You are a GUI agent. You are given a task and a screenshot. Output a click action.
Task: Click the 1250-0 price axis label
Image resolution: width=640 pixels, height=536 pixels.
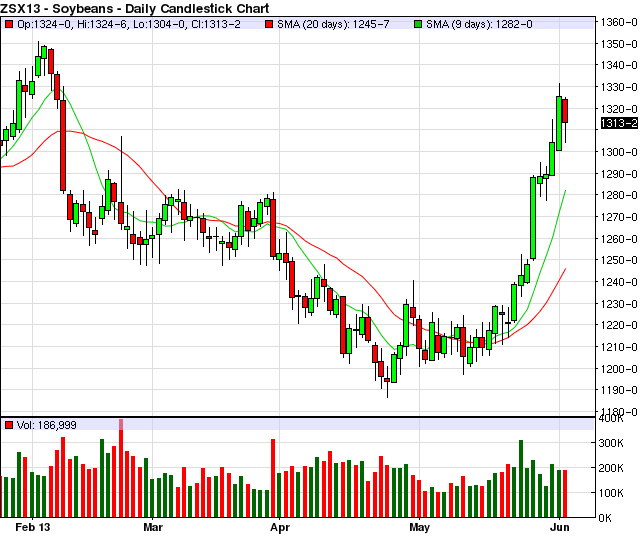click(619, 260)
